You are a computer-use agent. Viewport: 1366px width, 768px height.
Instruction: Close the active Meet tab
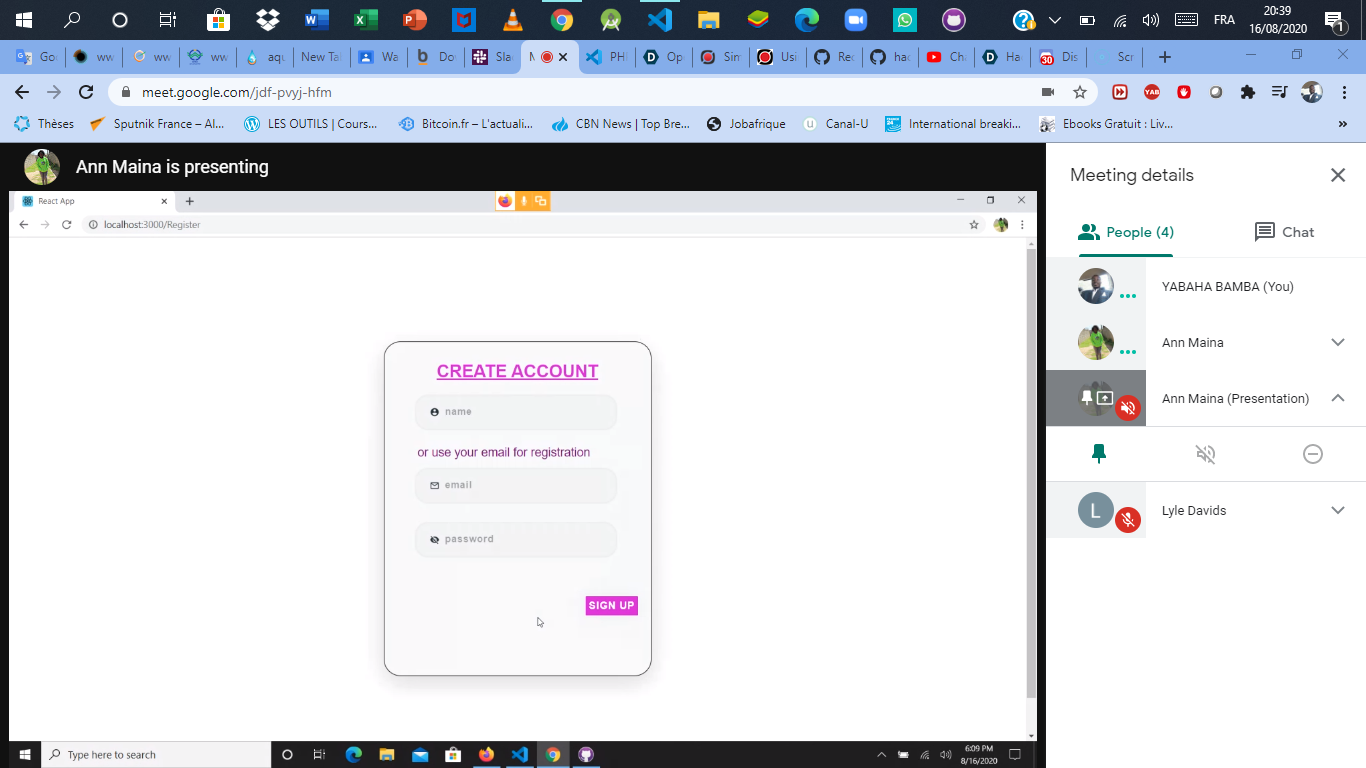point(563,57)
